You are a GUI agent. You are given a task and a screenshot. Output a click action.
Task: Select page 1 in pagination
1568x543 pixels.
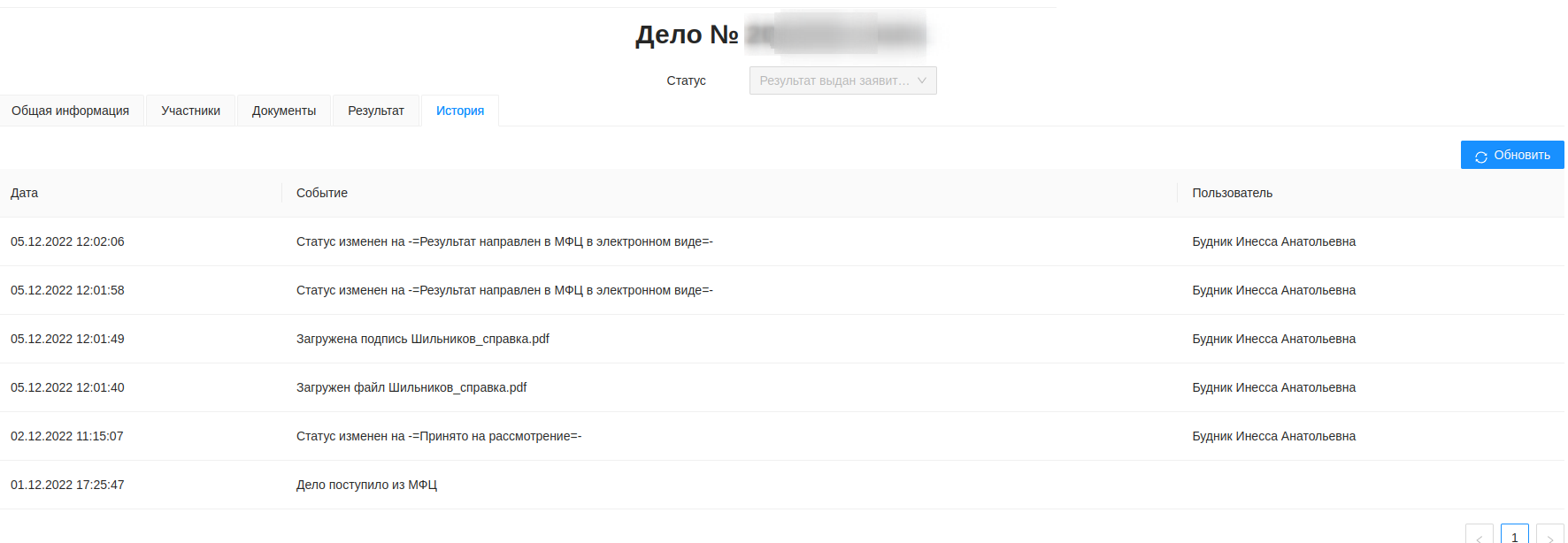[x=1514, y=537]
